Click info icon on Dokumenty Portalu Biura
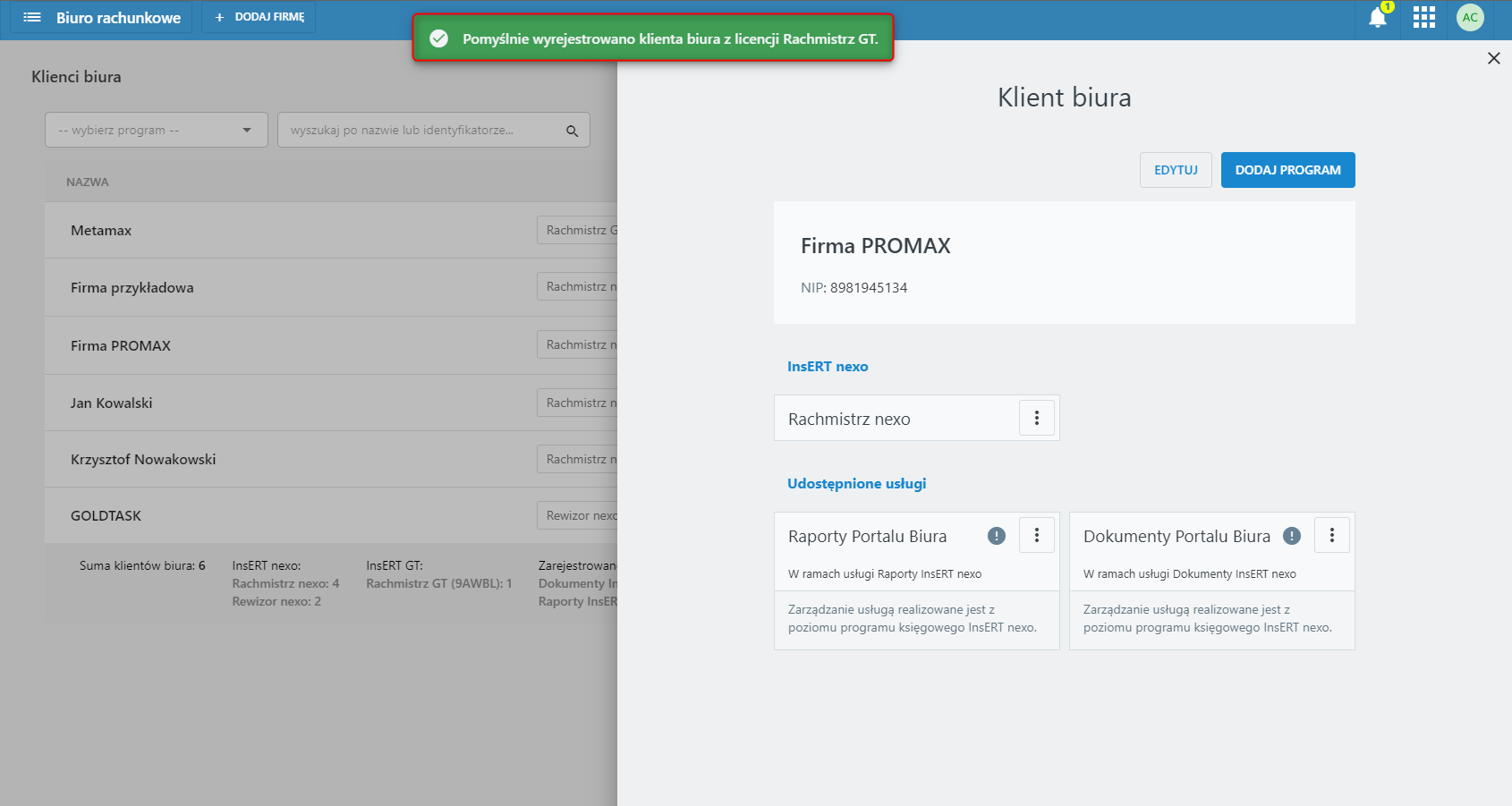Image resolution: width=1512 pixels, height=806 pixels. 1292,536
